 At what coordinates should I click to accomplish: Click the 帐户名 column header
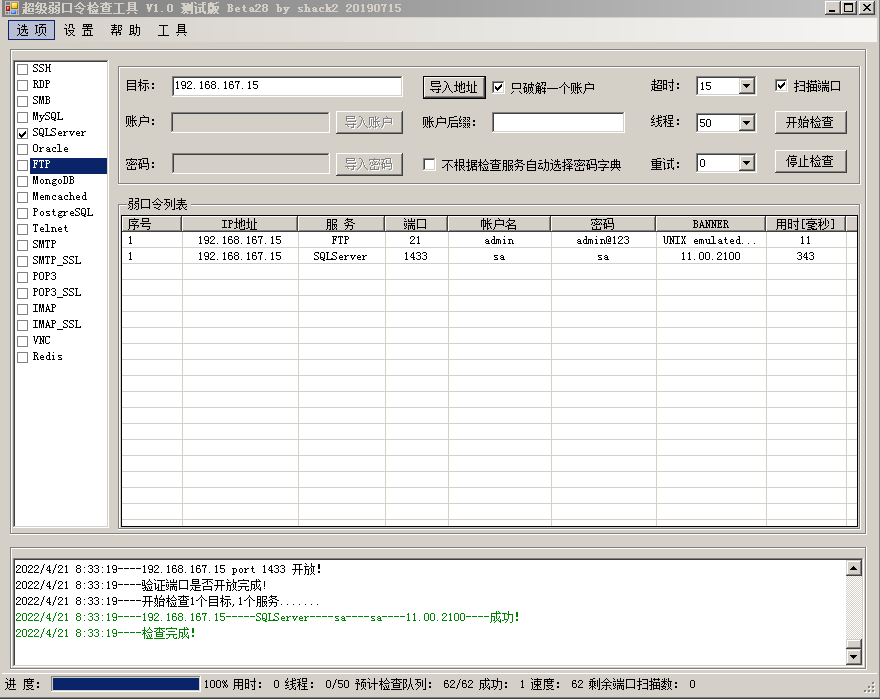[x=499, y=224]
